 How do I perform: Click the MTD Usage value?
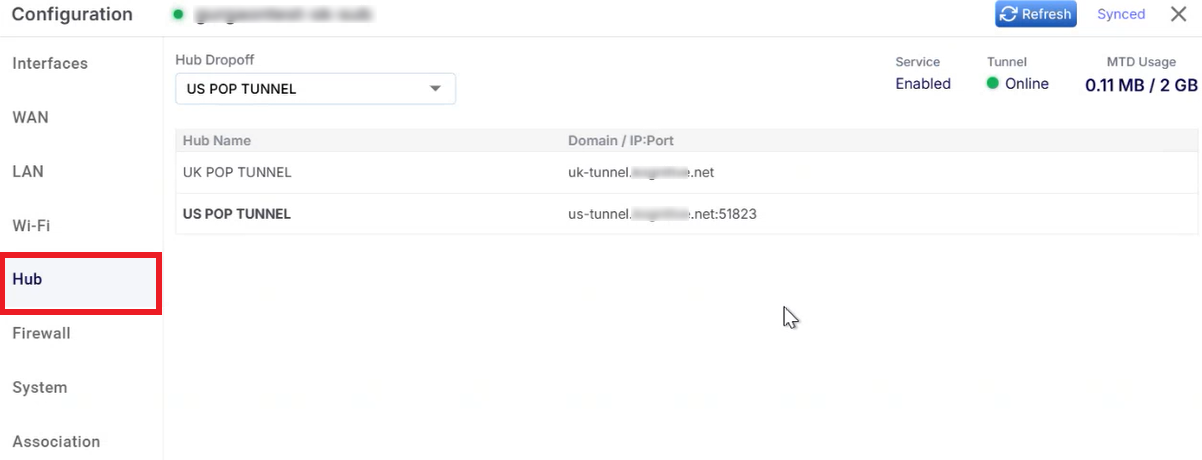coord(1141,86)
